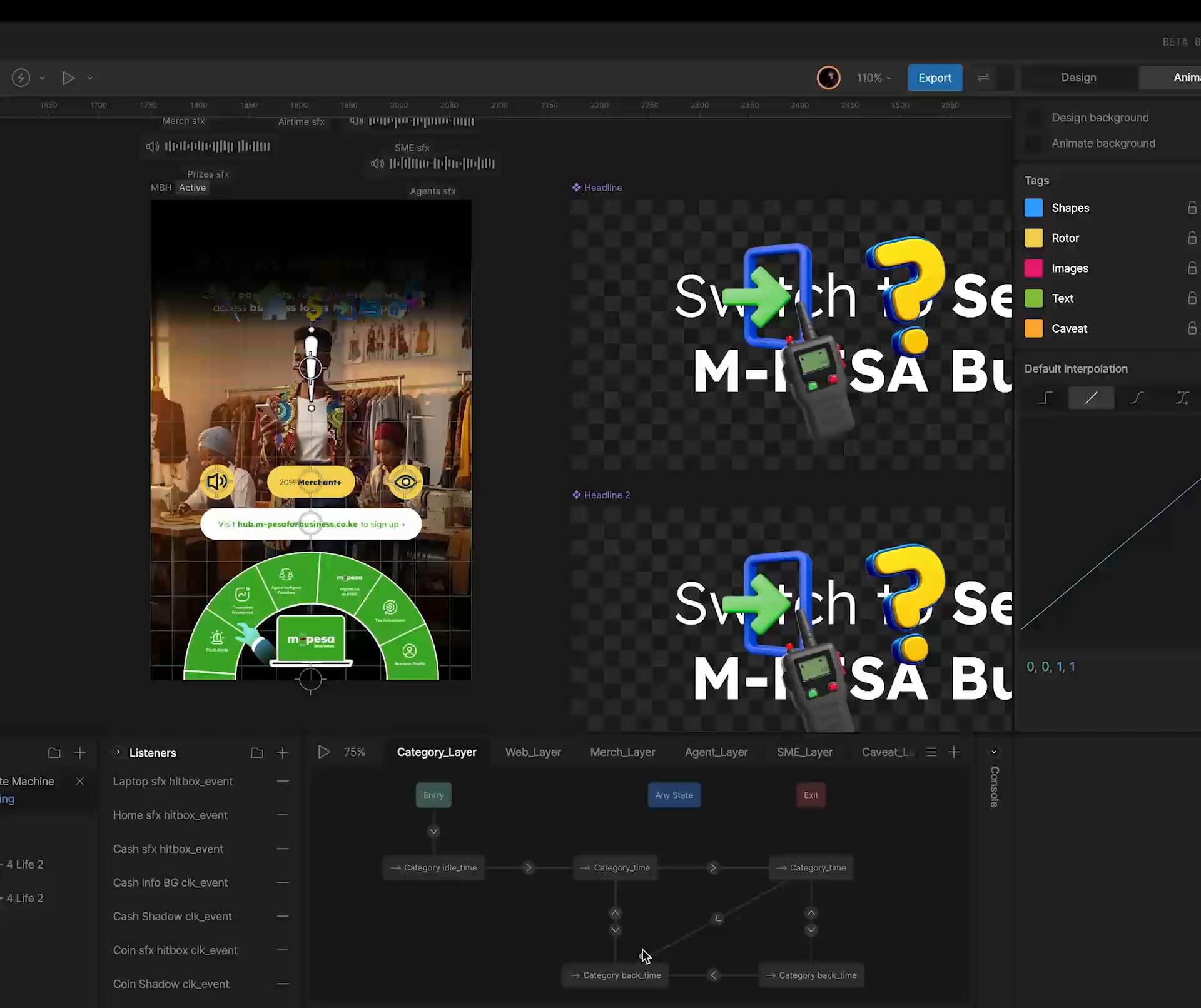
Task: Lock the Images tag
Action: pyautogui.click(x=1192, y=268)
